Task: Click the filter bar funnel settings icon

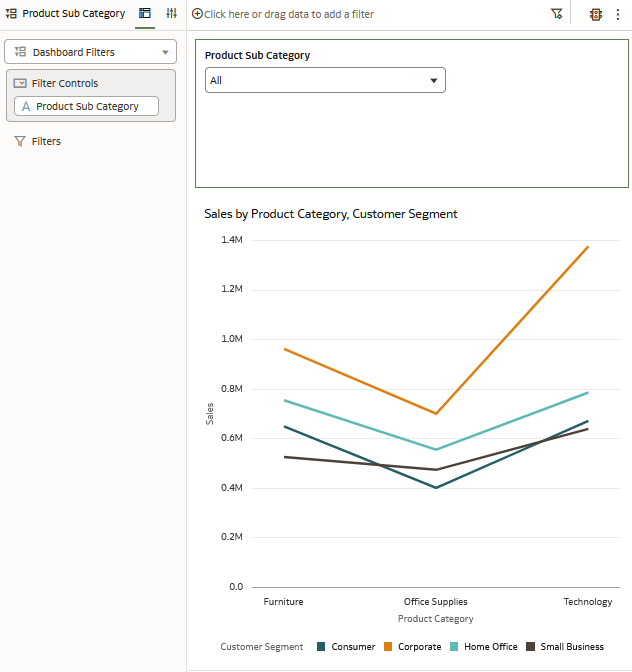Action: click(556, 14)
